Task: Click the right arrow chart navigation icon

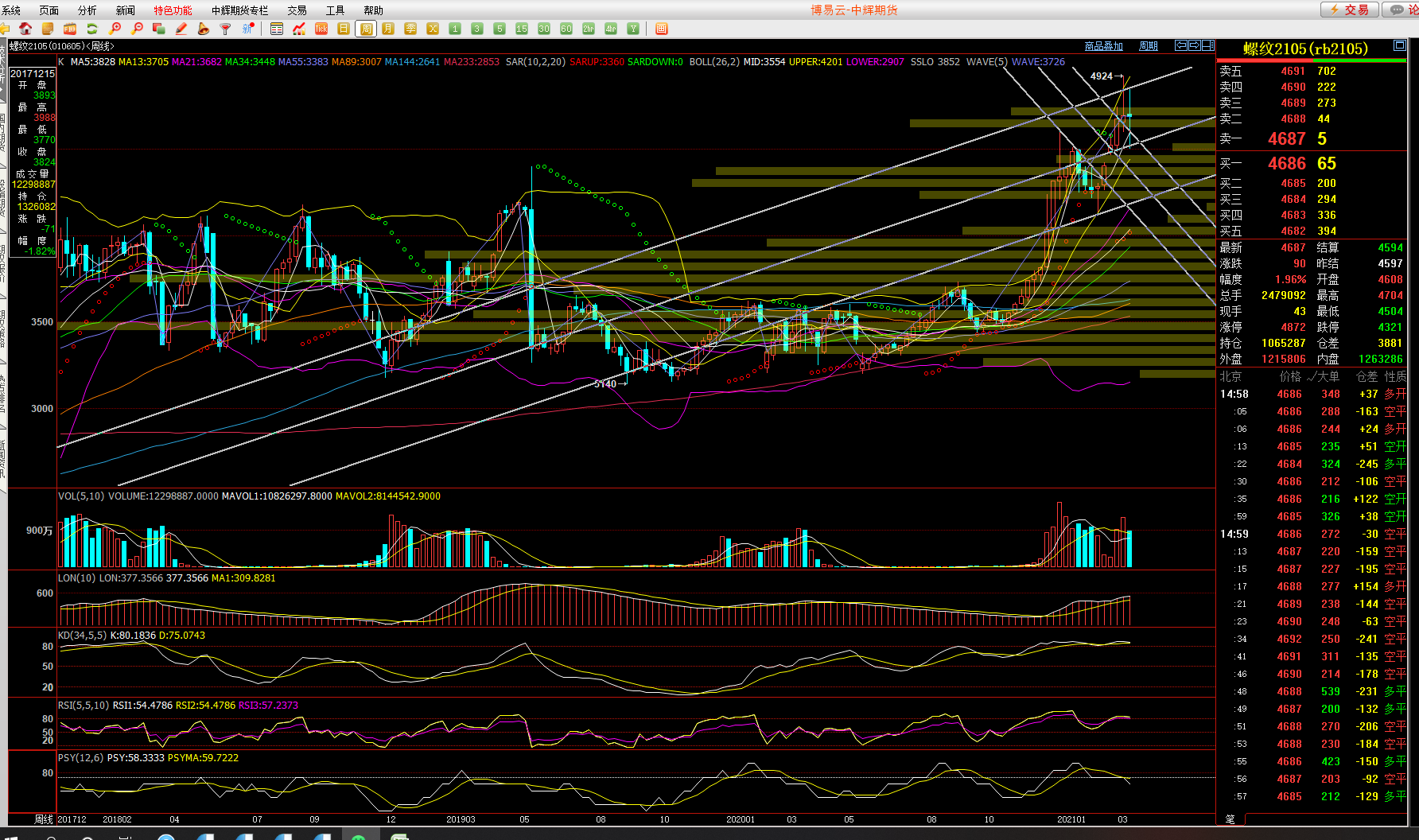Action: point(1195,45)
